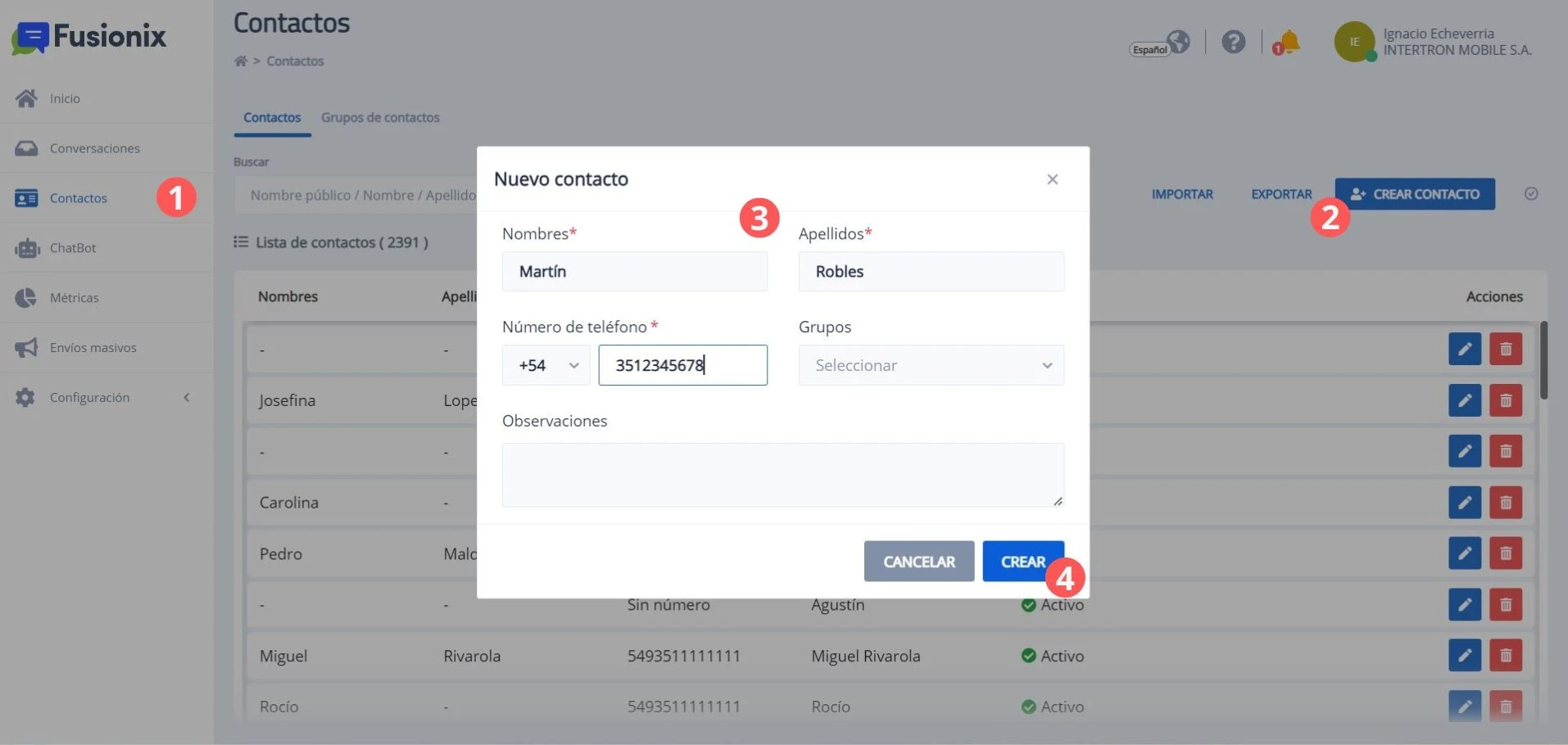This screenshot has height=745, width=1568.
Task: Open Inicio from the sidebar
Action: [65, 98]
